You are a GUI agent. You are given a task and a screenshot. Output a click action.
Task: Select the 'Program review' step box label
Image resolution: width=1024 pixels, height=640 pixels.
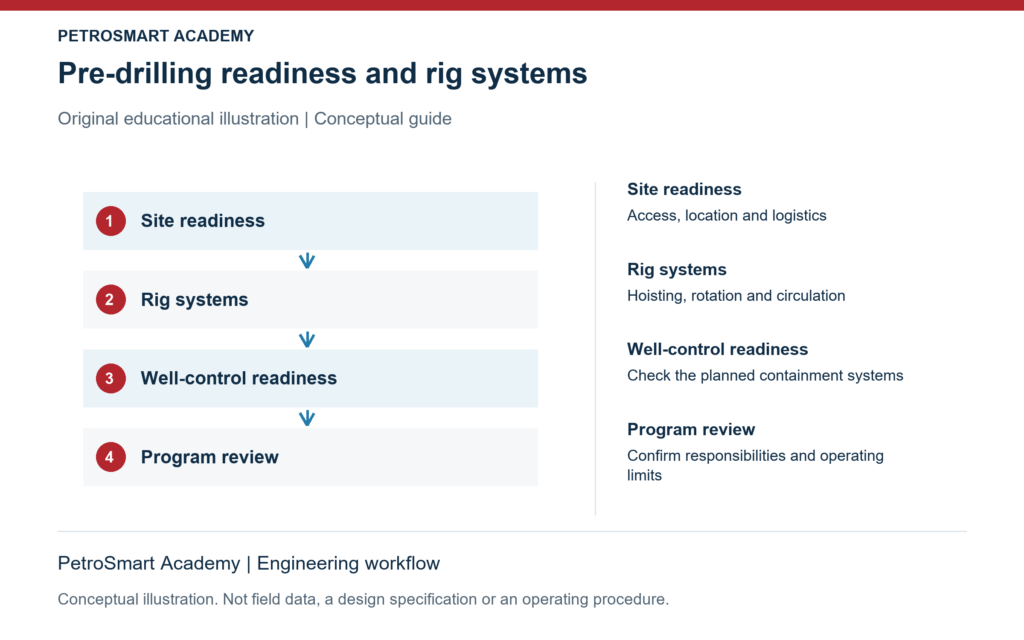[210, 457]
